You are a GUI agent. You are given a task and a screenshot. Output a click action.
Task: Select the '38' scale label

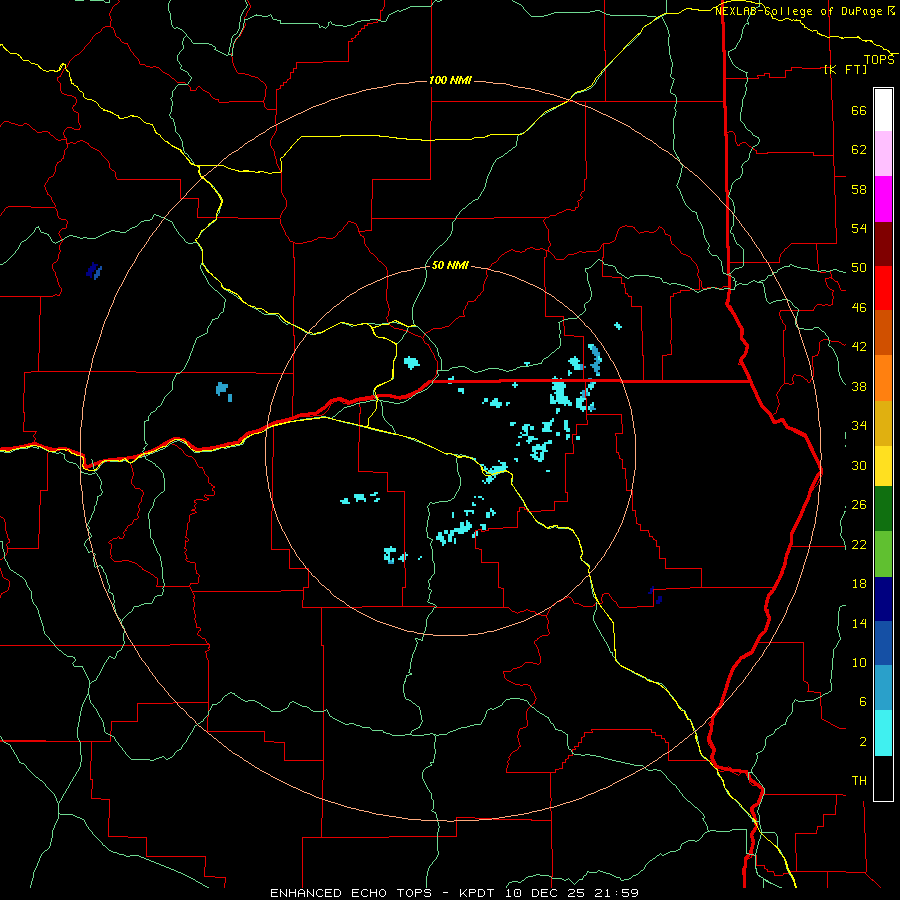click(x=859, y=387)
